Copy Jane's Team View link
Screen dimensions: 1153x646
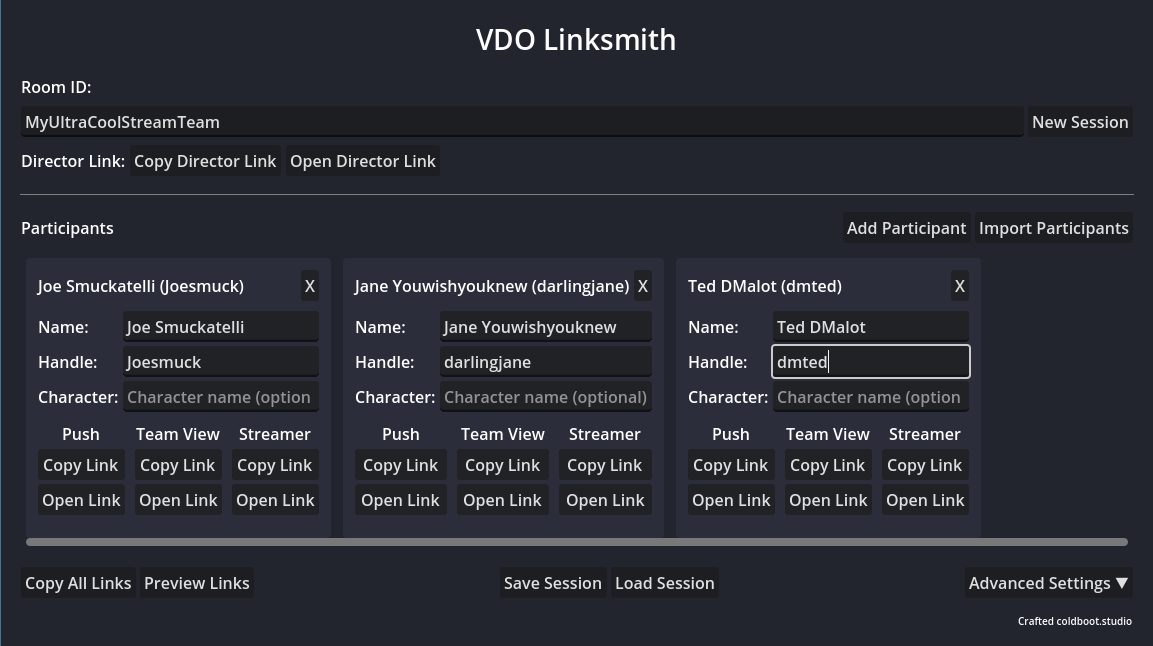503,465
